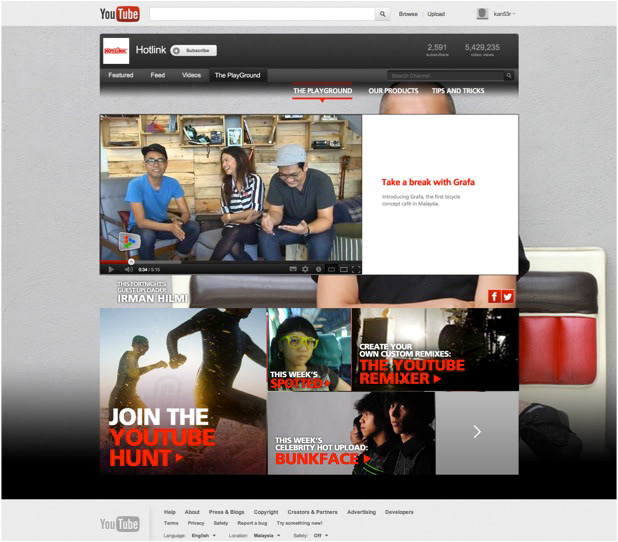Open the This Week's Spotted tile
The image size is (618, 542).
(x=309, y=350)
